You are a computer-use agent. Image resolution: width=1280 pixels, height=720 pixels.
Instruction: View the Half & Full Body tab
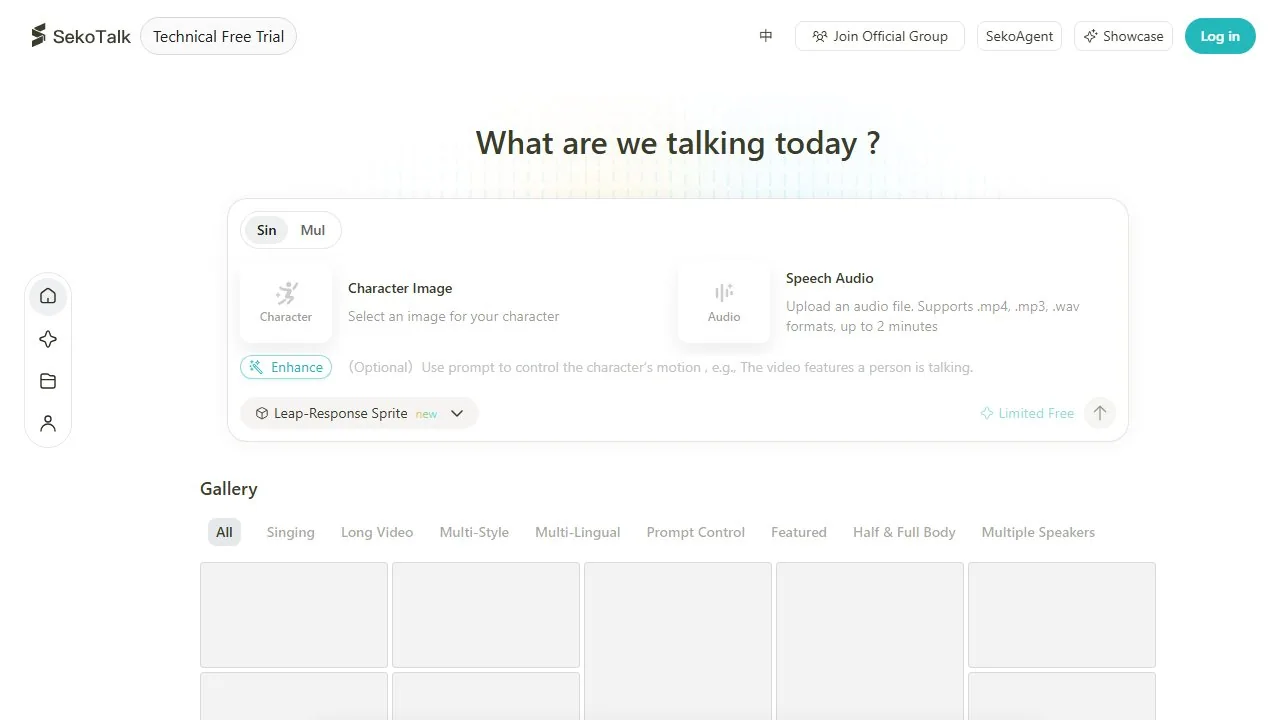pos(904,532)
